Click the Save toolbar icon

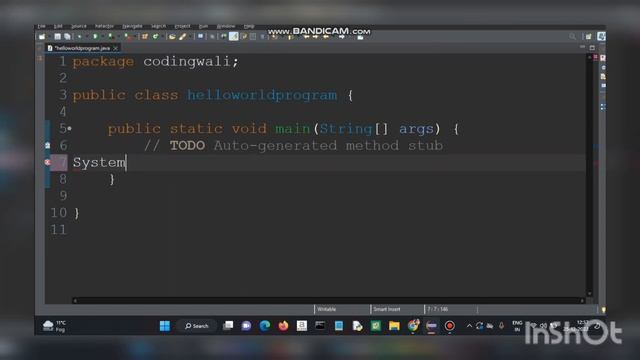coord(58,37)
